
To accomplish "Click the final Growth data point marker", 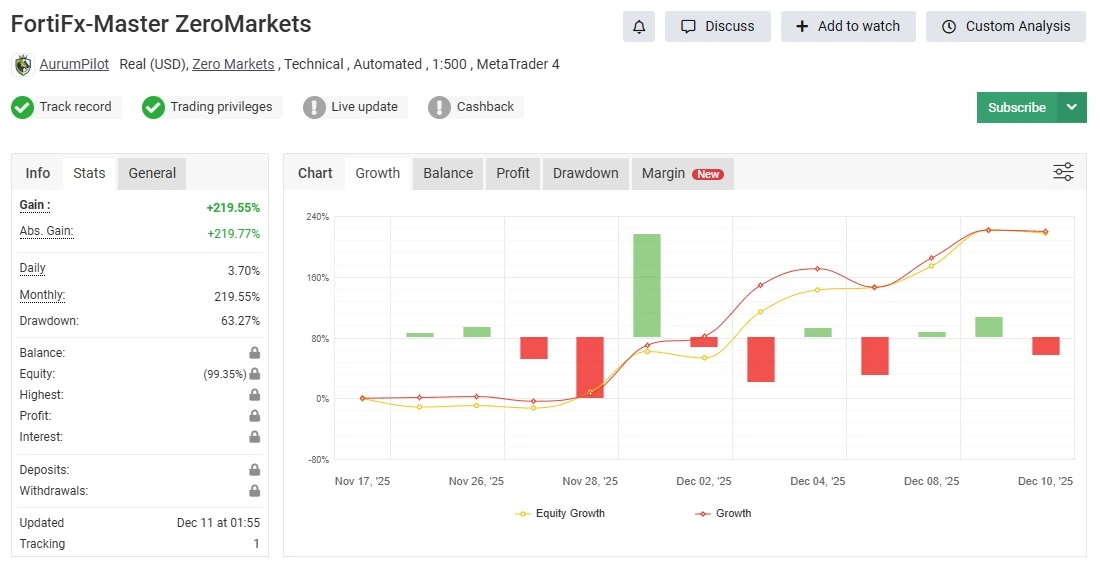I will click(1045, 232).
